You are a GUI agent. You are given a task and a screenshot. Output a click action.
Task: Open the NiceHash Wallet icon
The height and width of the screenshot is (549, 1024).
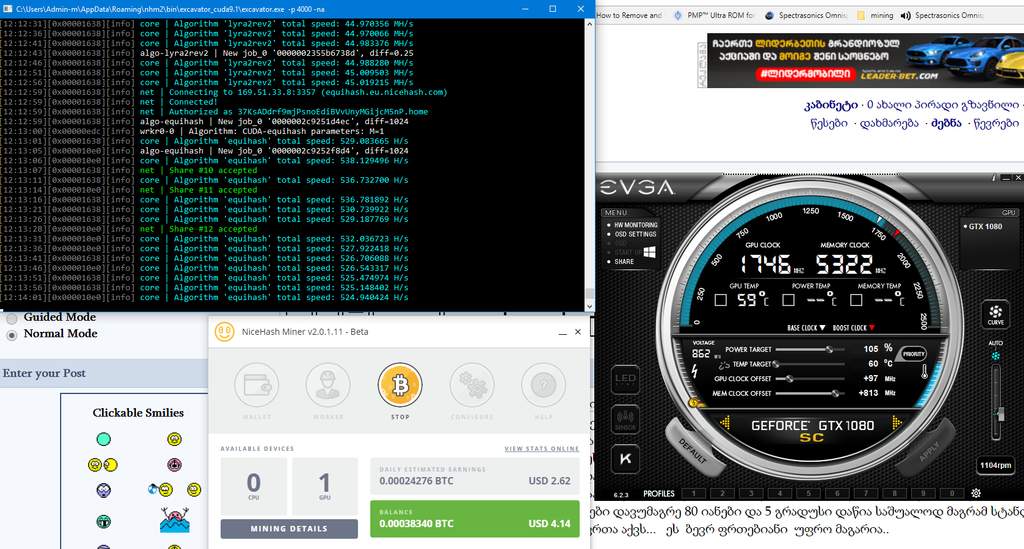tap(257, 385)
